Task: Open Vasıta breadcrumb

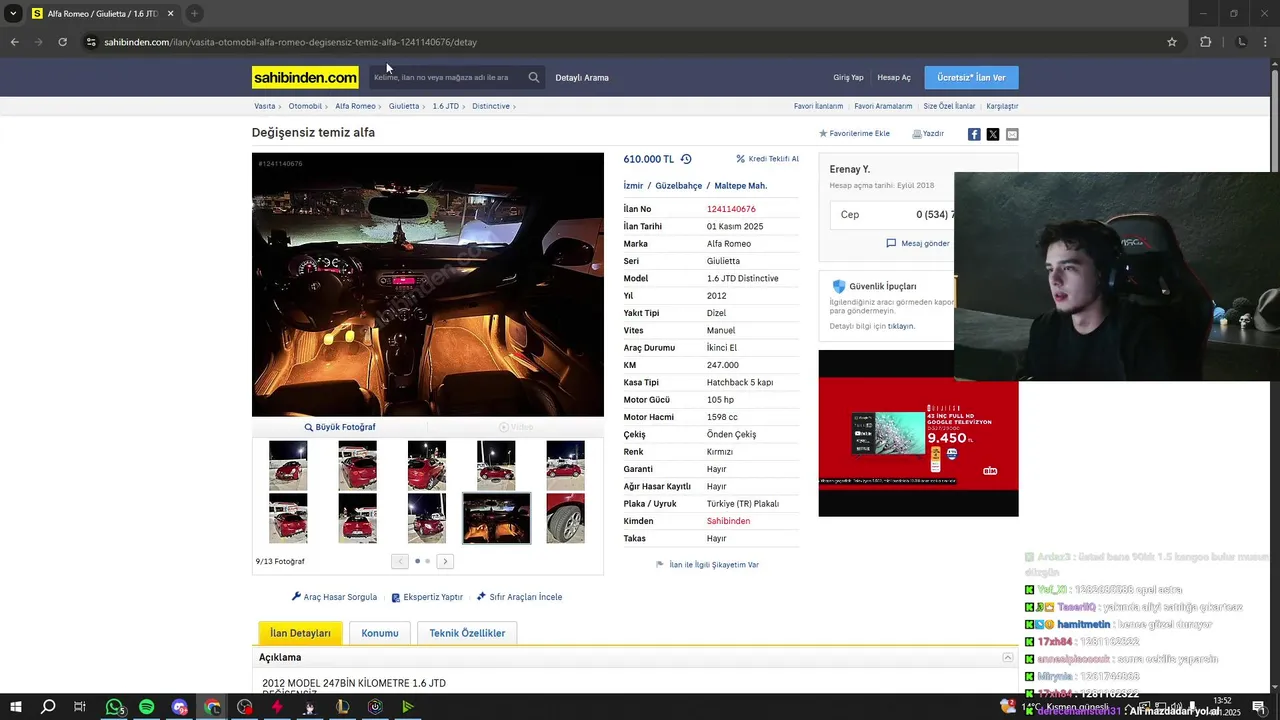Action: tap(264, 106)
